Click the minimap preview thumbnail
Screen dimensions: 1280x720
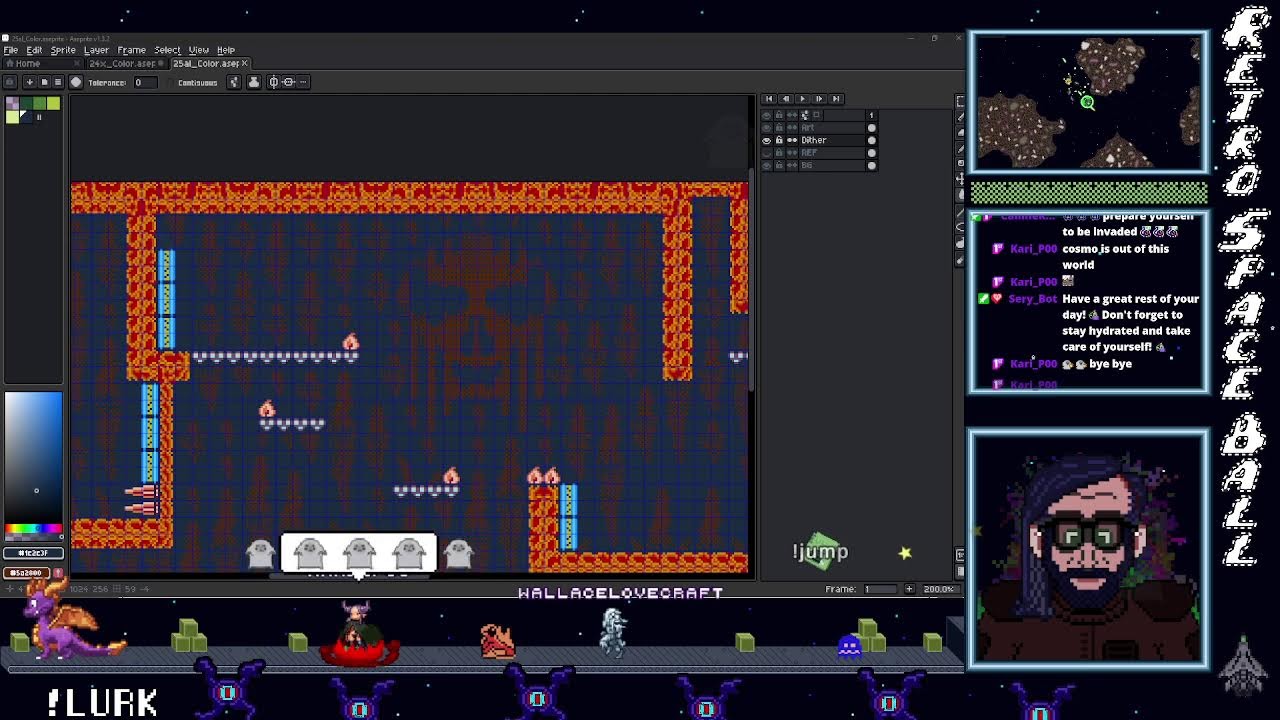point(1088,101)
